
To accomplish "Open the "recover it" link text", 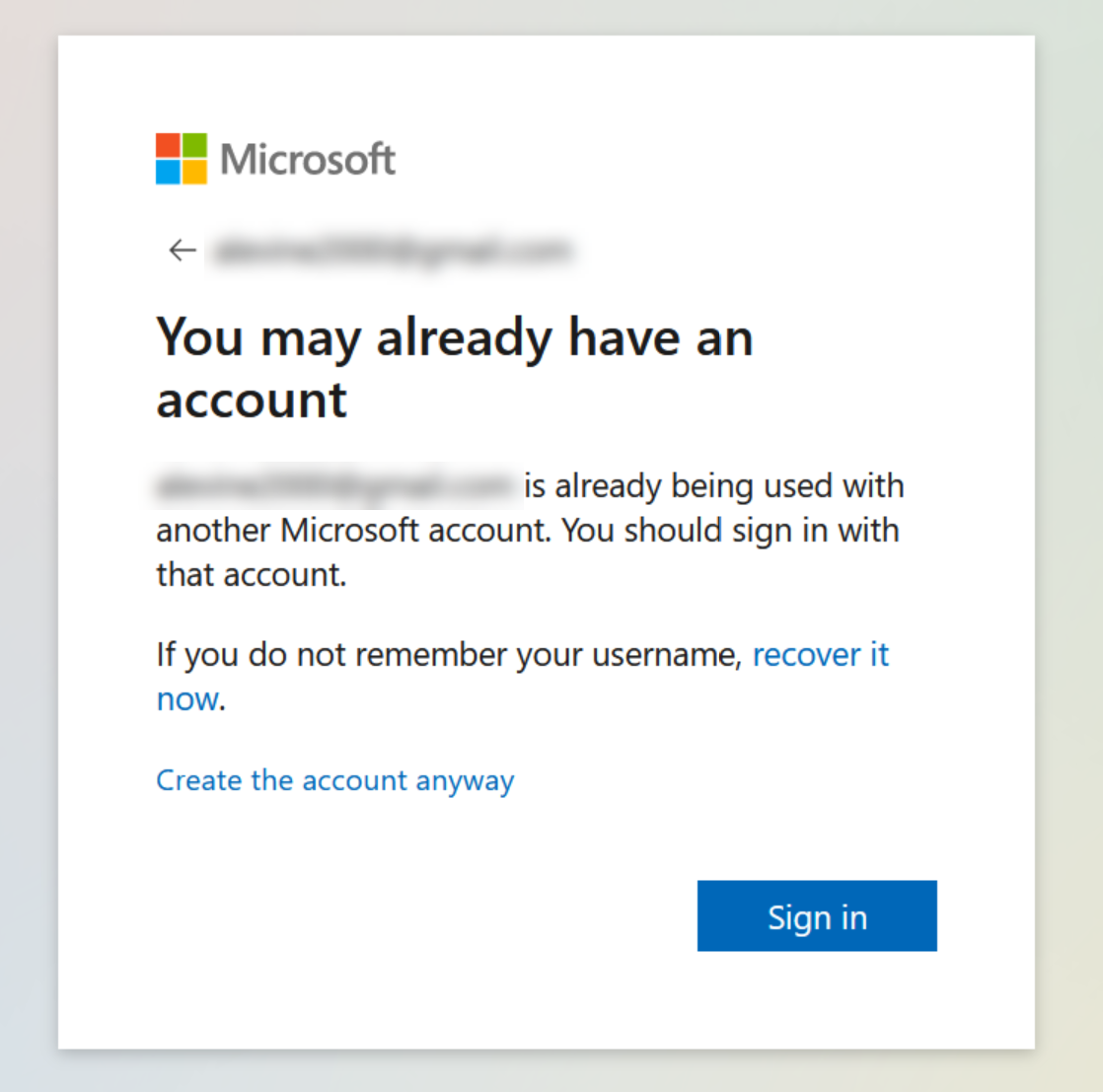I will coord(821,655).
